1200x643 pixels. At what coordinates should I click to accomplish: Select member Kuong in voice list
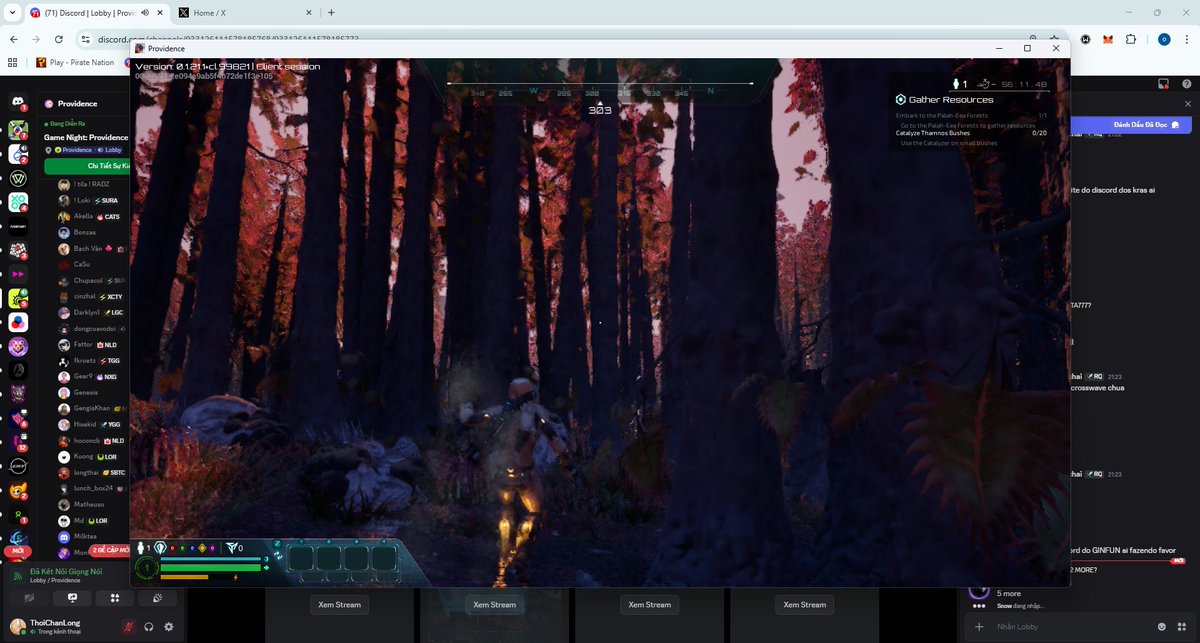click(92, 456)
